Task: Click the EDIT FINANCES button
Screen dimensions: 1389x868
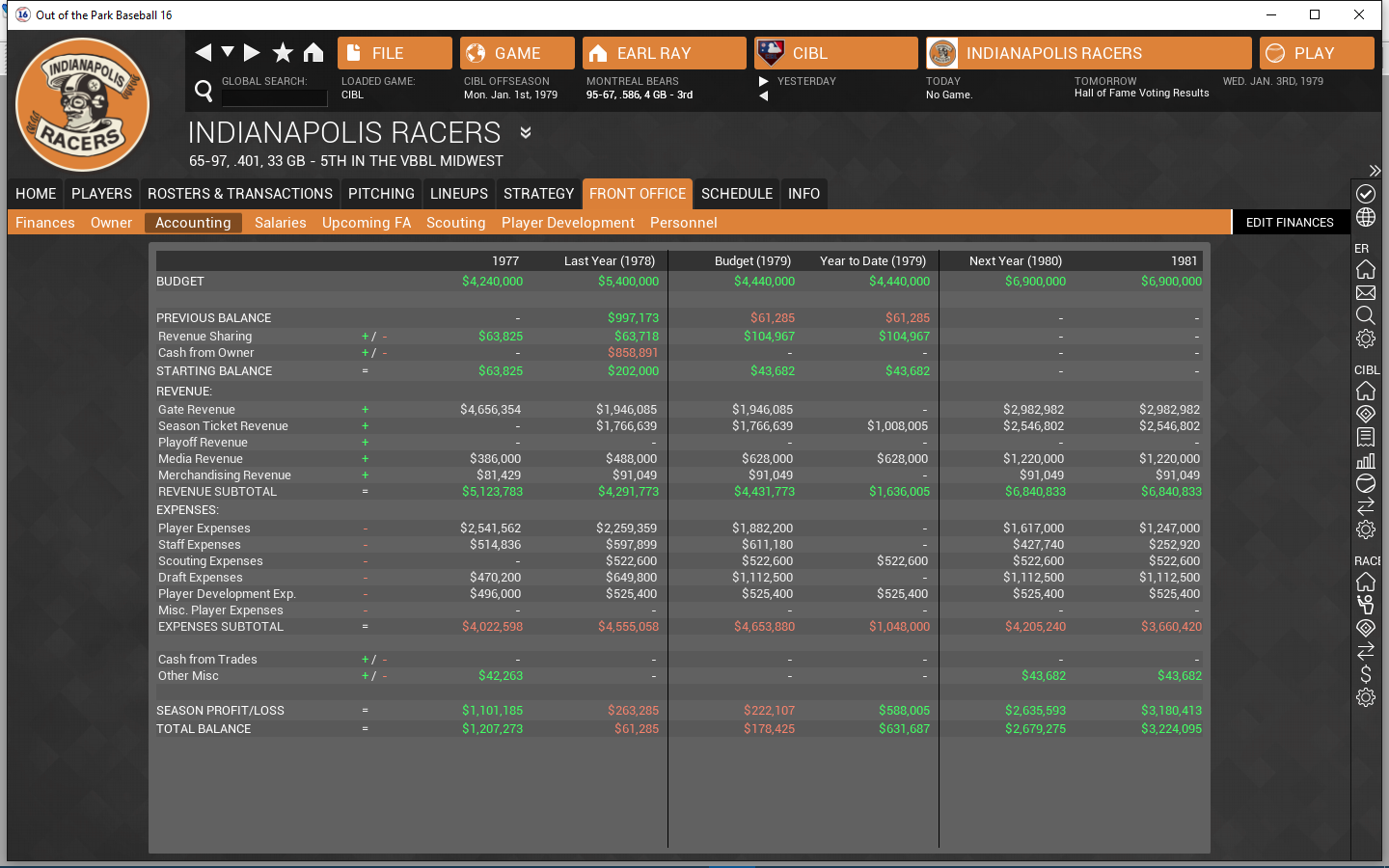Action: [x=1290, y=223]
